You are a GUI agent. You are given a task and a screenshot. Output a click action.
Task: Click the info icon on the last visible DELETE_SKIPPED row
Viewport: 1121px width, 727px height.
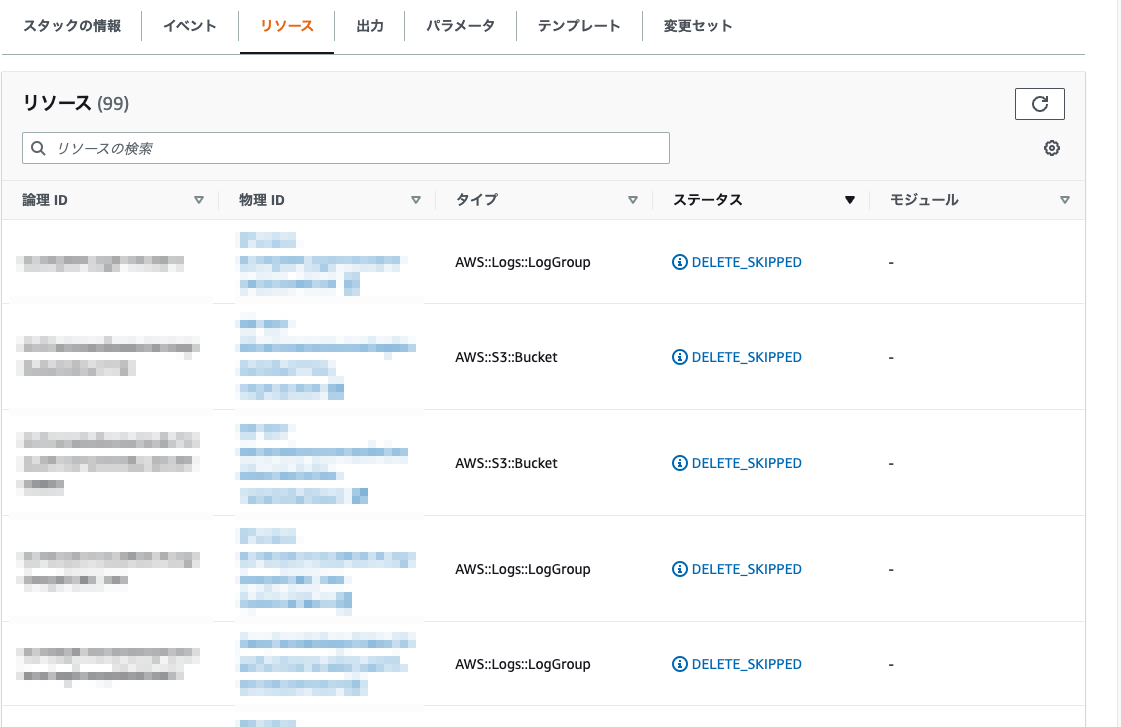click(x=679, y=663)
